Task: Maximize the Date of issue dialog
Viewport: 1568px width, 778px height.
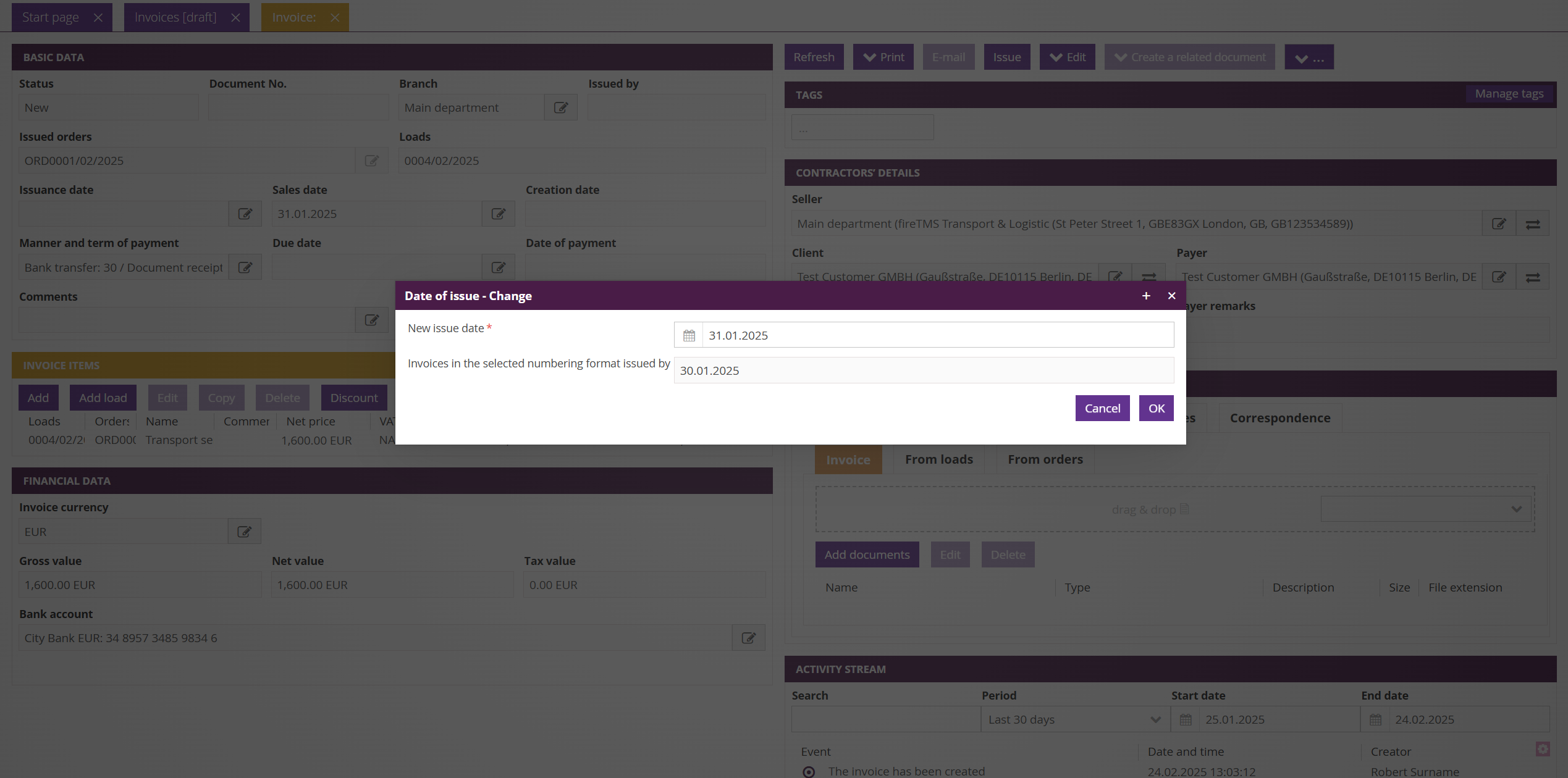Action: pos(1146,296)
